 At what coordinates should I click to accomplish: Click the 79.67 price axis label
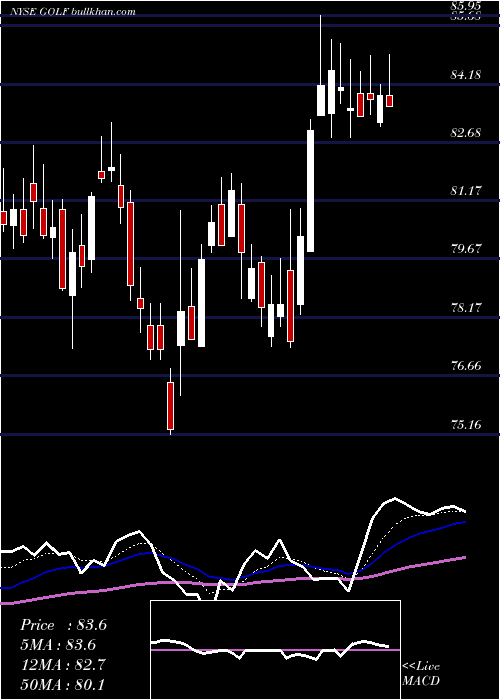465,249
